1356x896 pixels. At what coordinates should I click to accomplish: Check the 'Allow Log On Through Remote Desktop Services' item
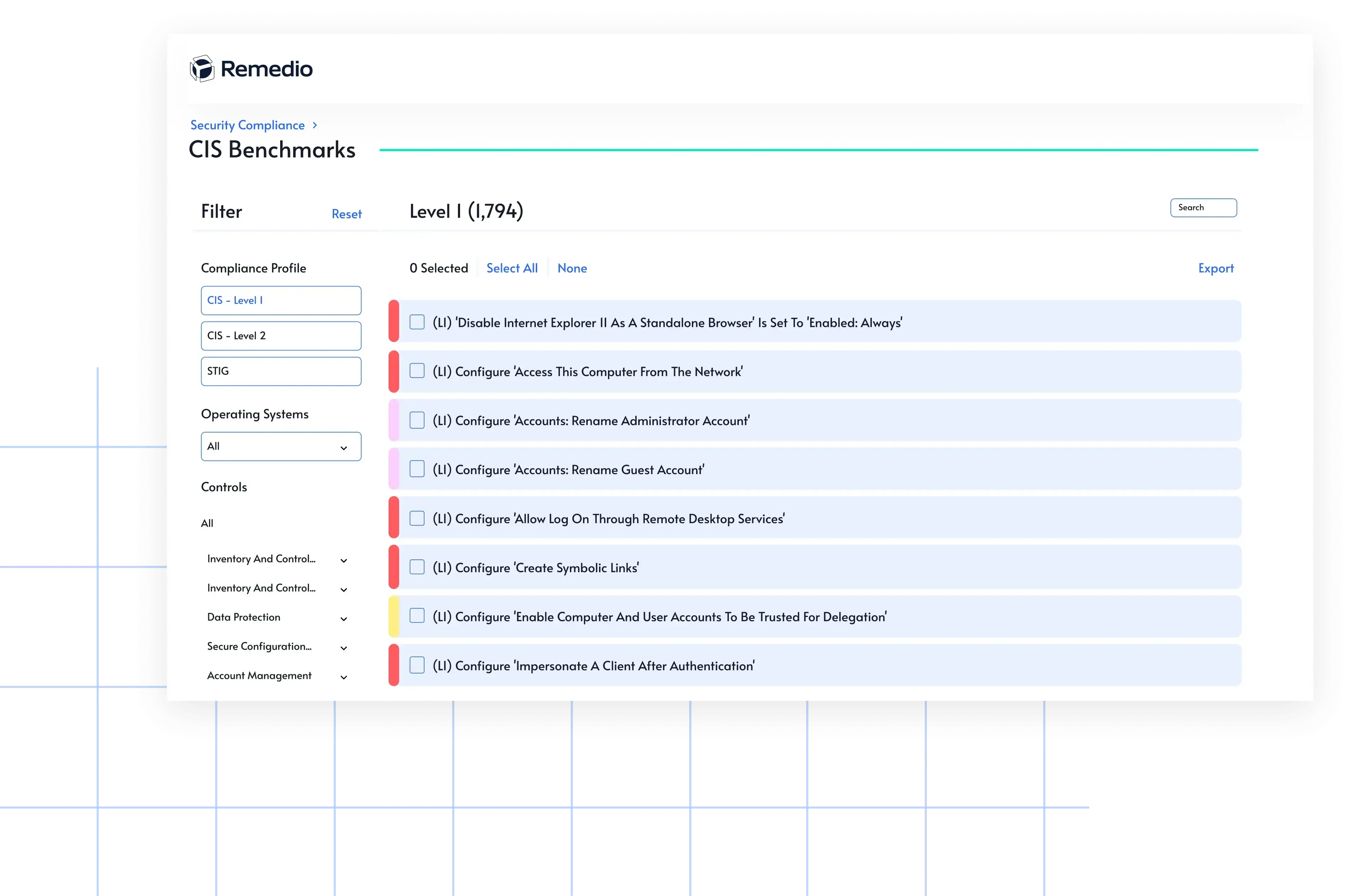[416, 518]
